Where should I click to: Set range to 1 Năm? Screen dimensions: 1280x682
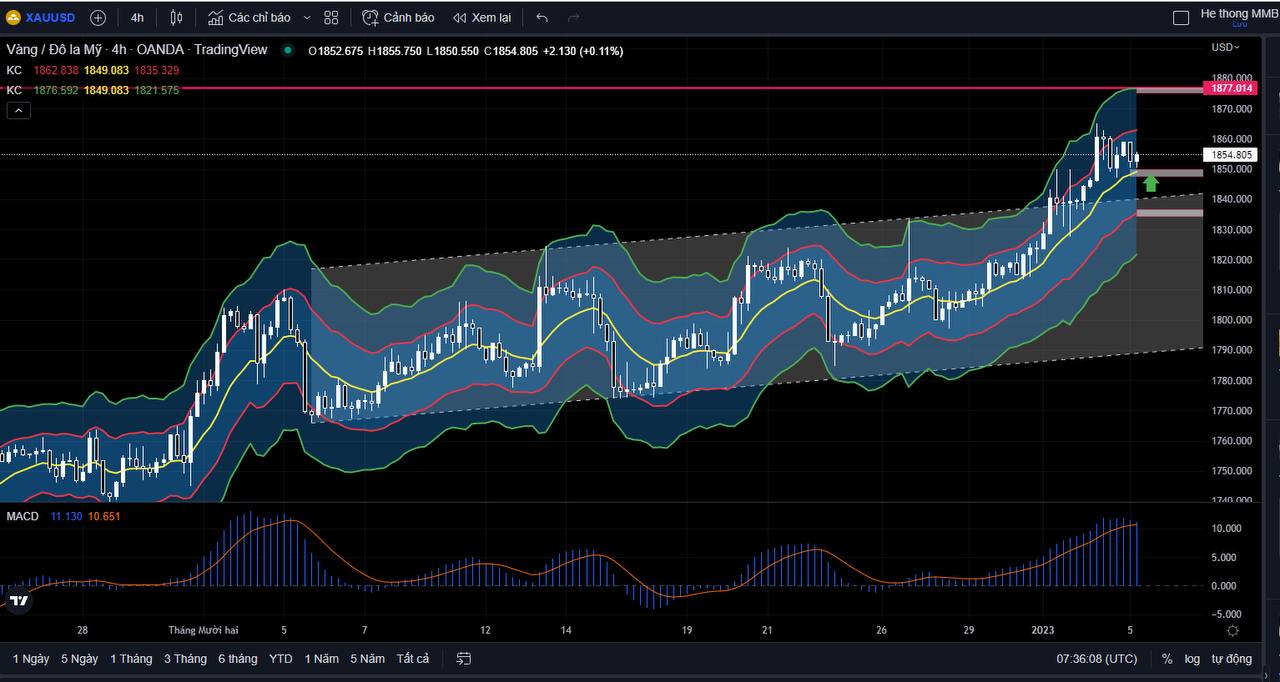point(321,659)
